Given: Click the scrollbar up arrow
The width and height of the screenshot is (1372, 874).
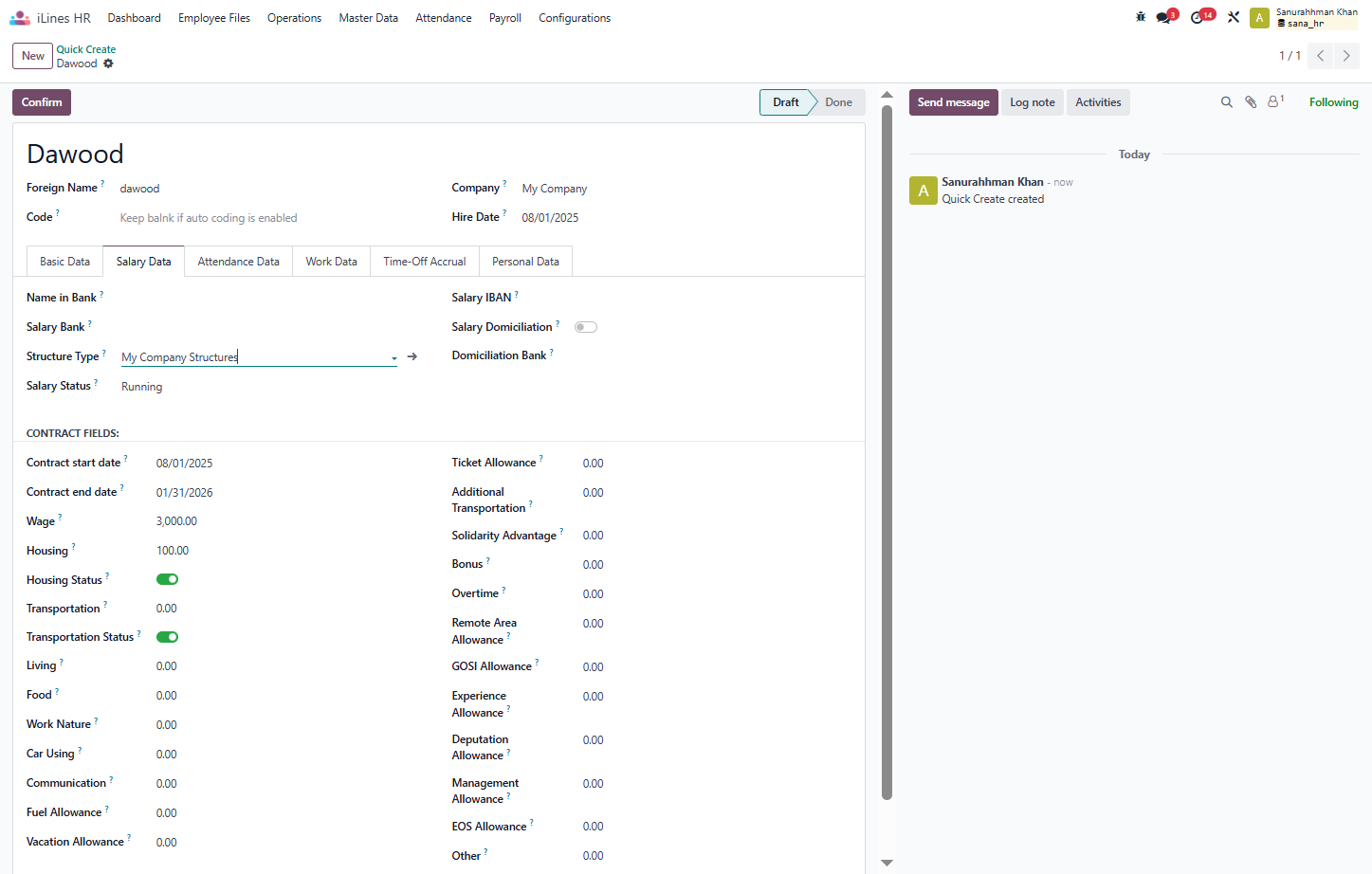Looking at the screenshot, I should click(887, 95).
